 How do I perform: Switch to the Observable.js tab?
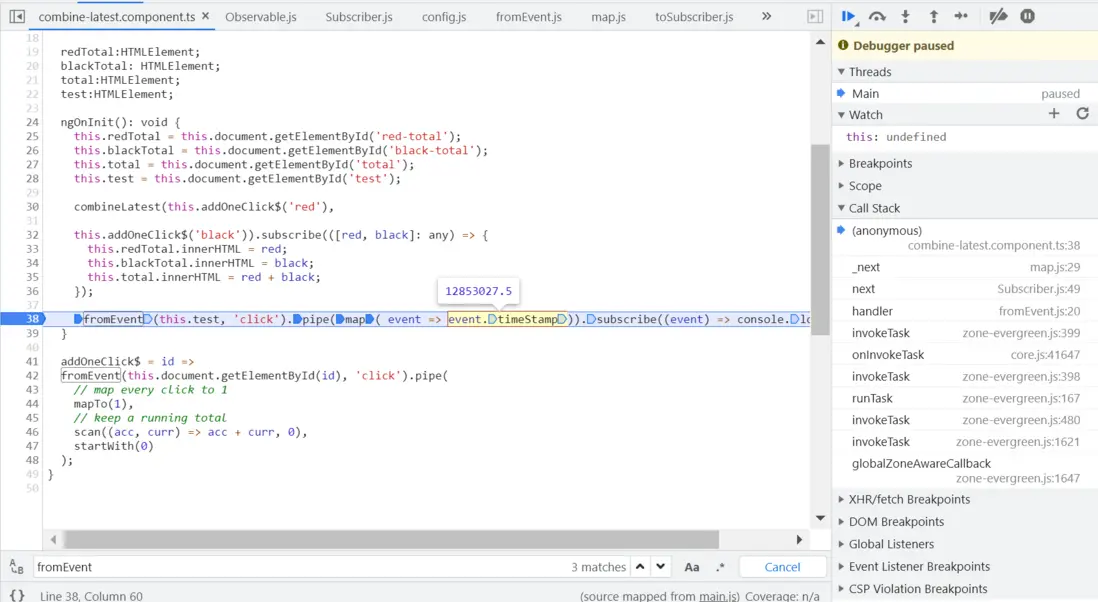coord(261,17)
